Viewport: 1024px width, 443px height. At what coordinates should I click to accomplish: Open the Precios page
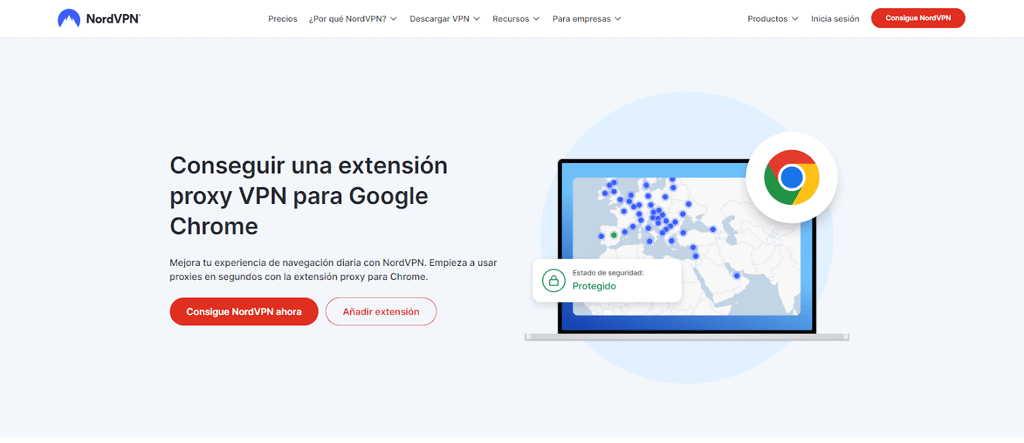[282, 19]
